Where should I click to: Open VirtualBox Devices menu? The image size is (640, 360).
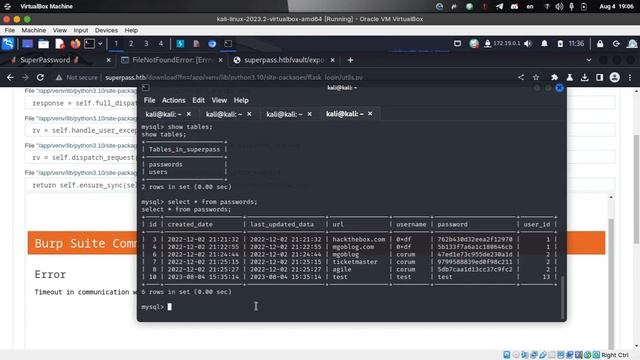tap(106, 30)
